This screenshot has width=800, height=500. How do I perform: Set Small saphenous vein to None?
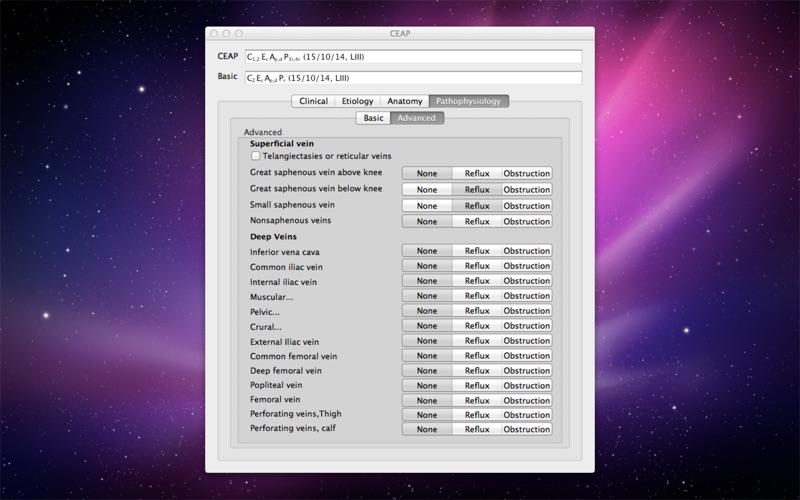pyautogui.click(x=427, y=206)
